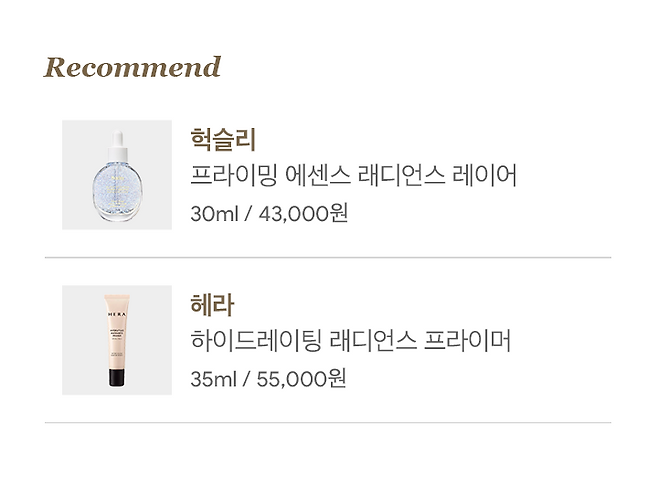Viewport: 658px width, 487px height.
Task: Select the 헤라 brand name
Action: (x=212, y=305)
